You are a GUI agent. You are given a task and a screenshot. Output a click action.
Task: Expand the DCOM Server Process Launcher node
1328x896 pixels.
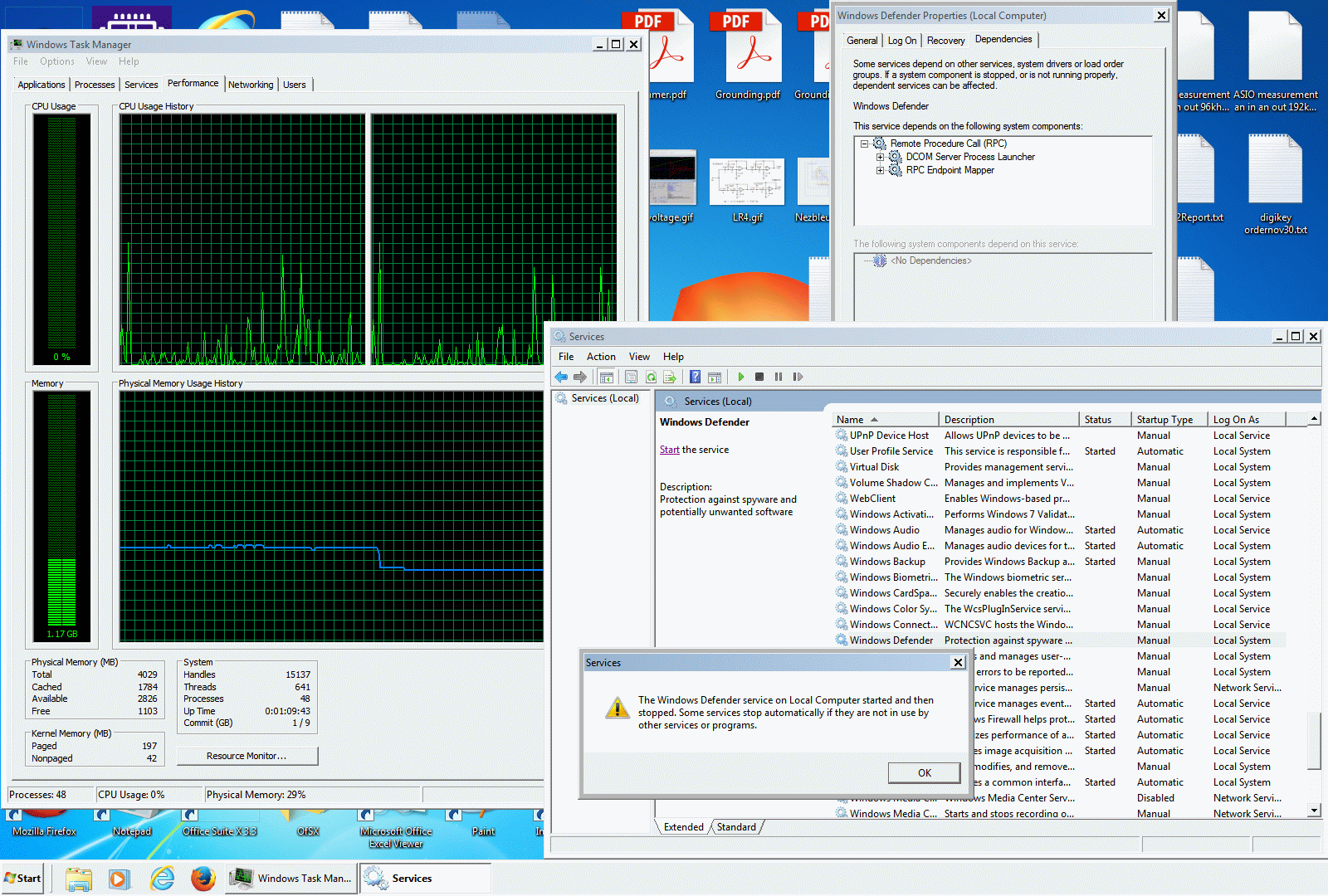click(880, 157)
